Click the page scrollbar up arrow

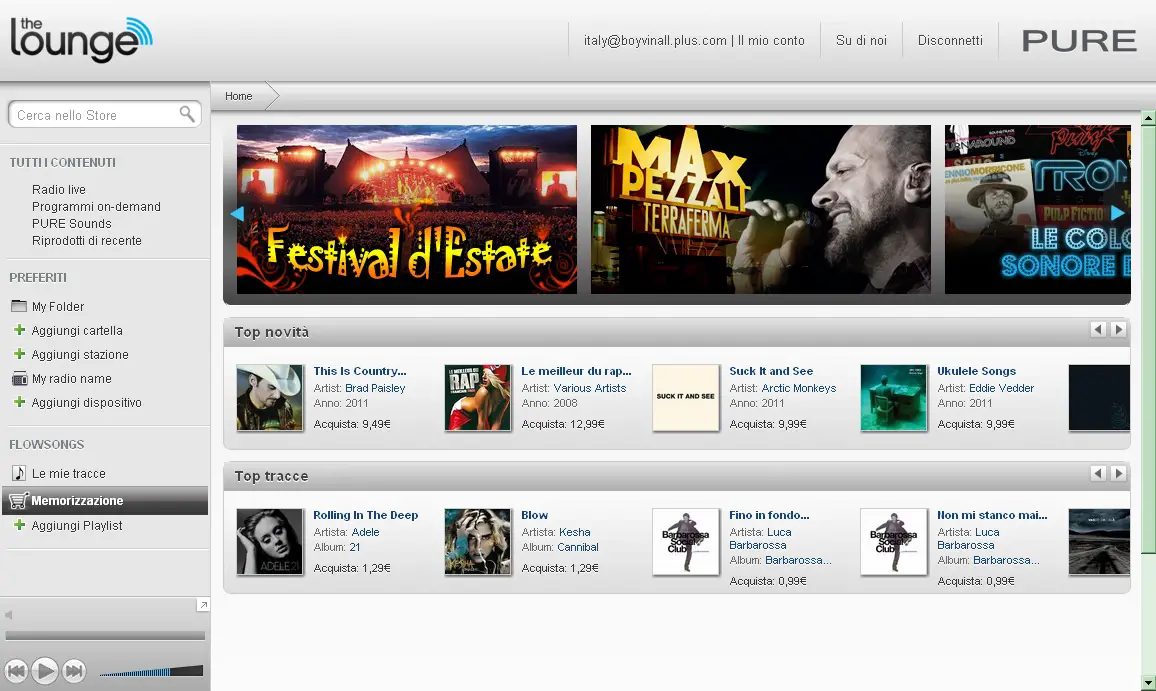coord(1148,117)
